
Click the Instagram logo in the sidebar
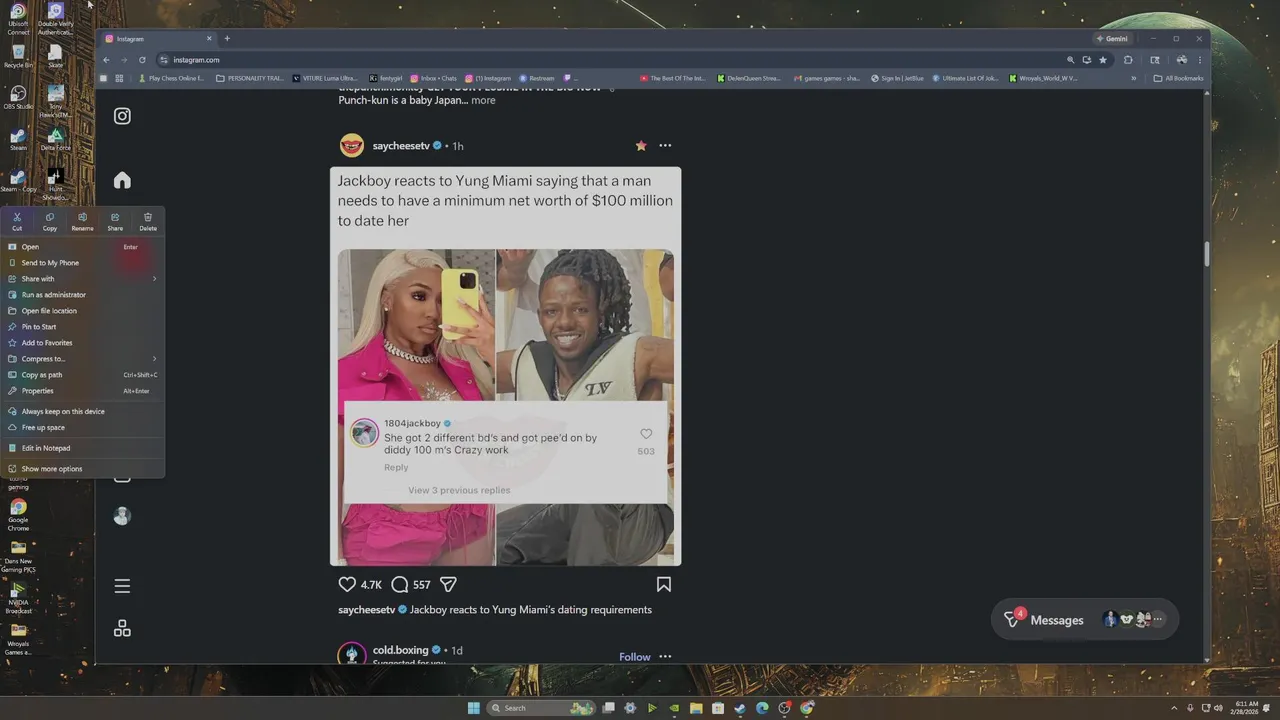122,116
